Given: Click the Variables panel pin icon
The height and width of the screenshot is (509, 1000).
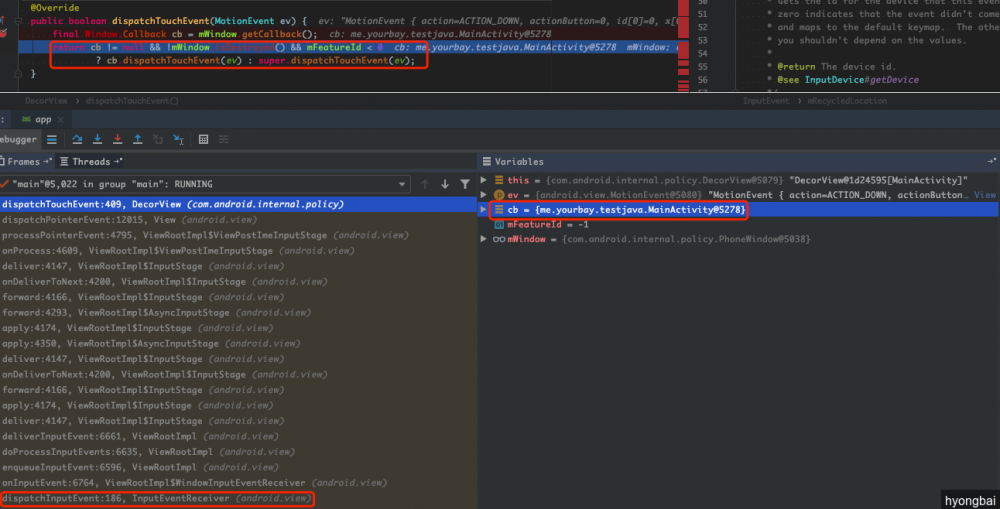Looking at the screenshot, I should tap(992, 161).
